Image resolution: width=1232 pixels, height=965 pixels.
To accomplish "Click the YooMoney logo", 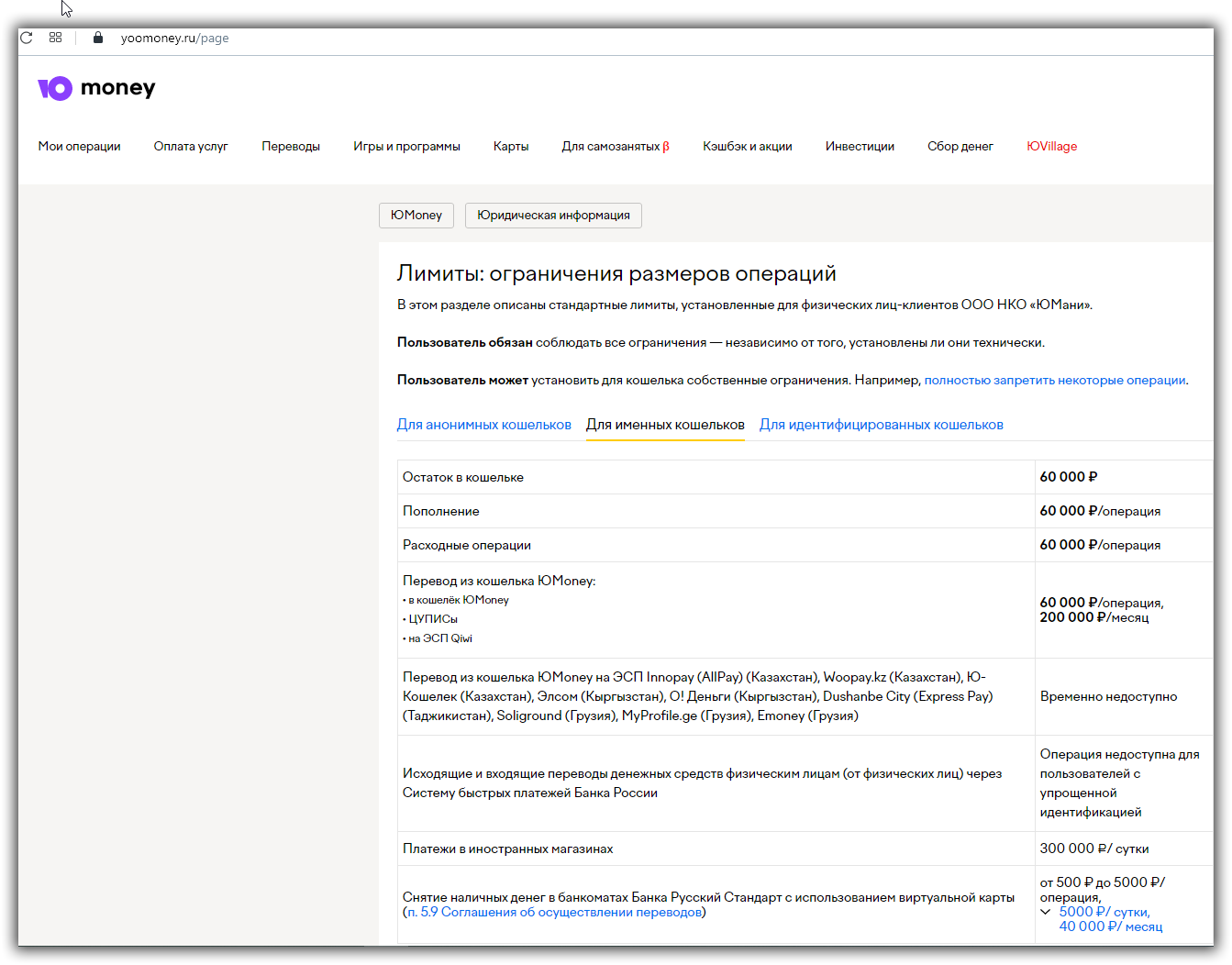I will coord(96,88).
